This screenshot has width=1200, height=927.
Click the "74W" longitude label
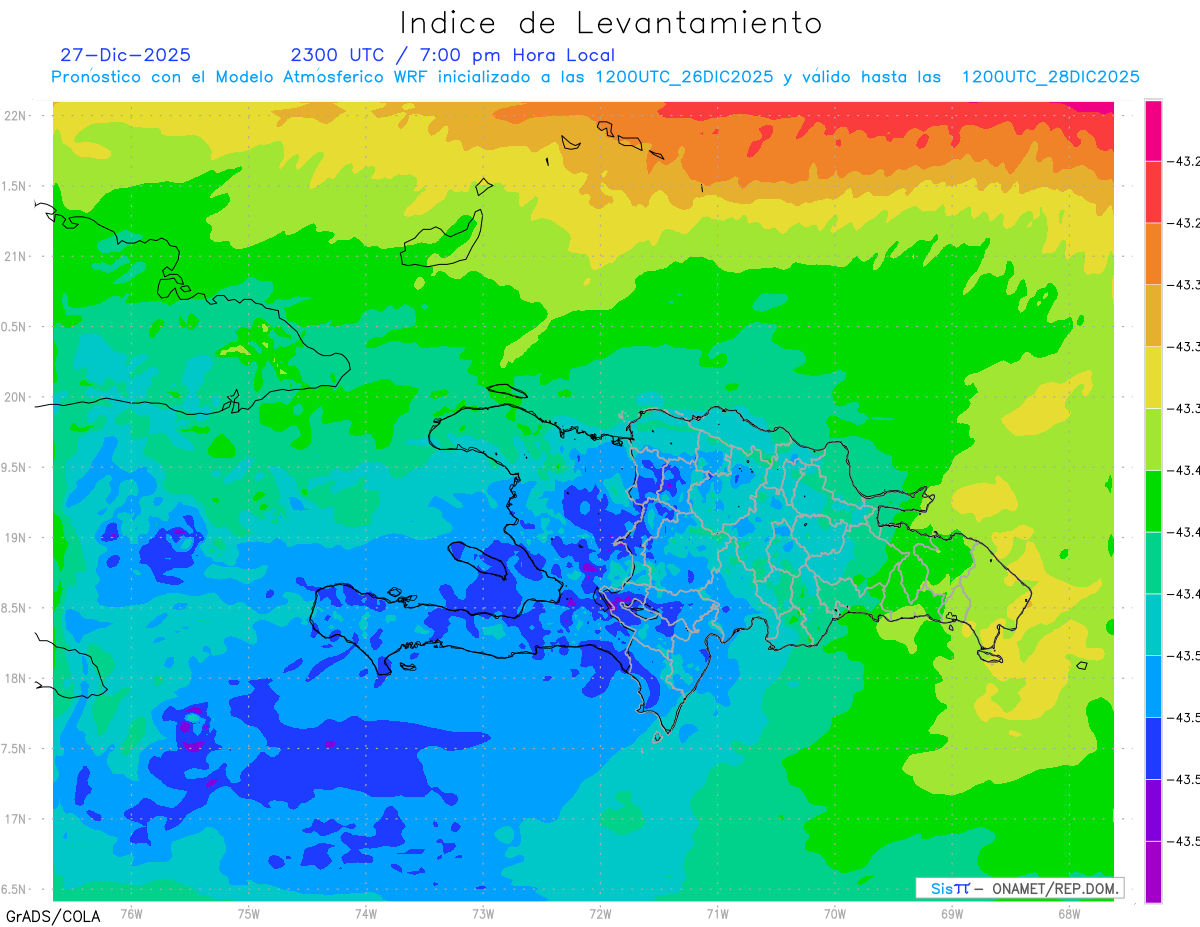pos(366,913)
